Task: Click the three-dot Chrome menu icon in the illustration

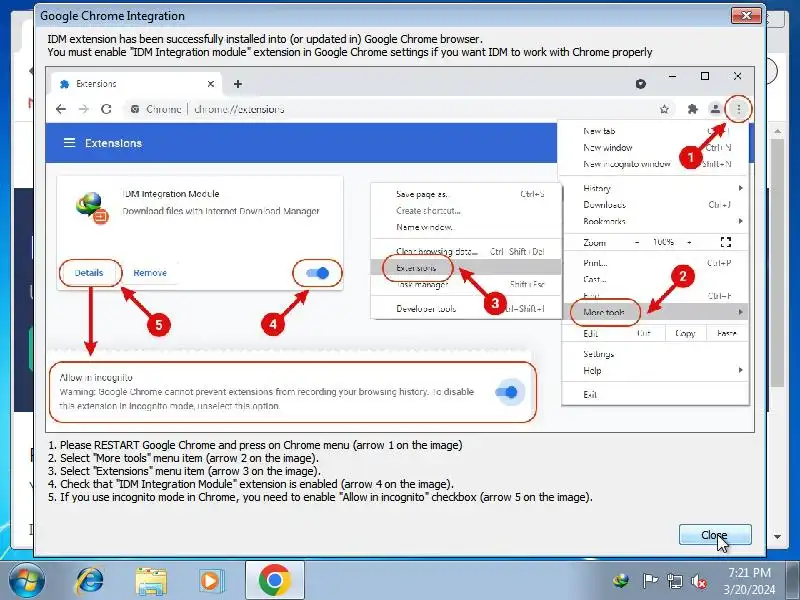Action: coord(738,109)
